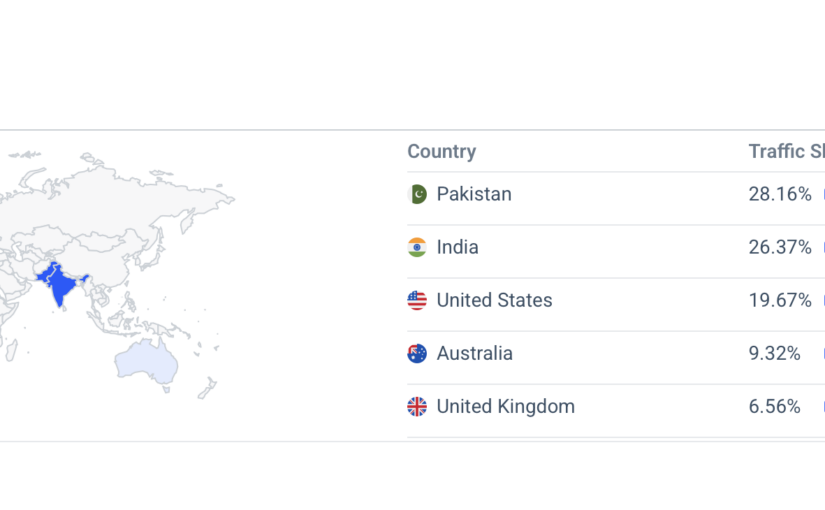This screenshot has width=825, height=510.
Task: Click the India flag icon
Action: pyautogui.click(x=417, y=247)
